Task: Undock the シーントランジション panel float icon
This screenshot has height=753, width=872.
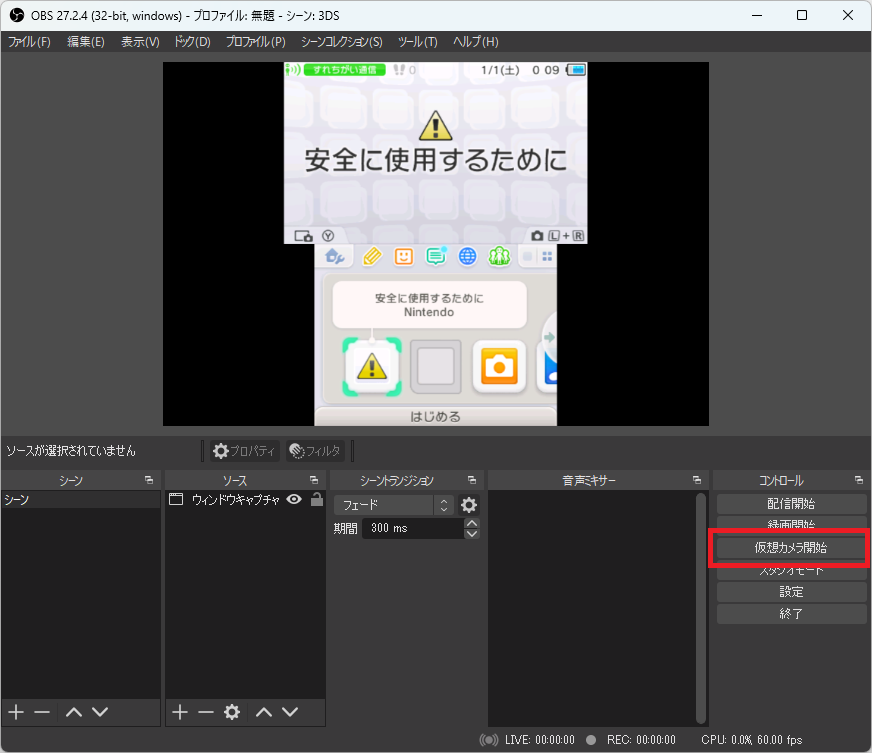Action: (472, 480)
